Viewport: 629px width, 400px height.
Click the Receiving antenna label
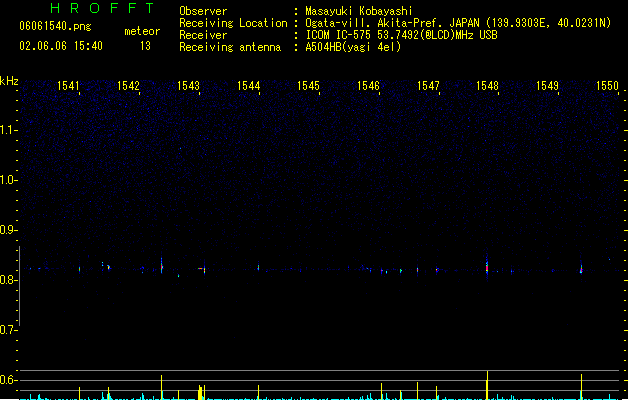coord(230,47)
